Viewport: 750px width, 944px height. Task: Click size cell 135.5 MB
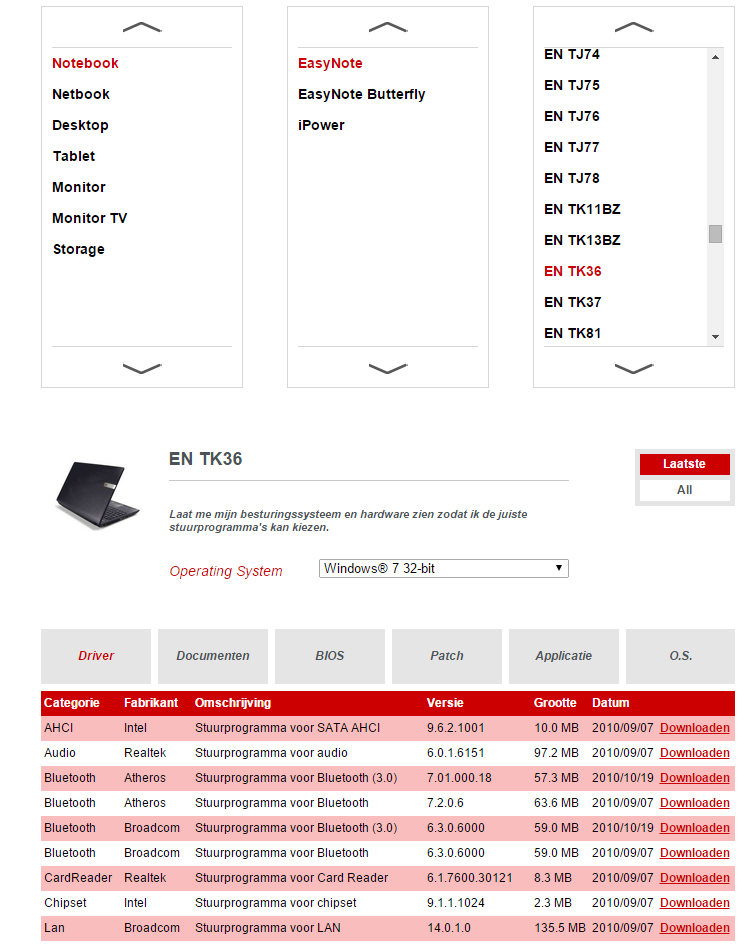tap(560, 928)
